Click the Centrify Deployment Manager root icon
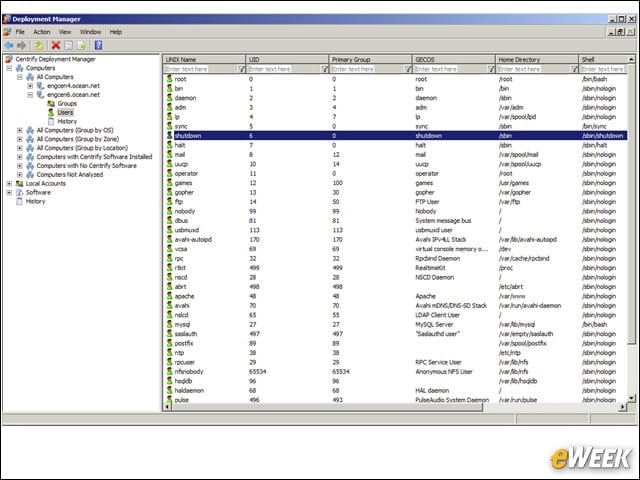The image size is (640, 480). 9,59
